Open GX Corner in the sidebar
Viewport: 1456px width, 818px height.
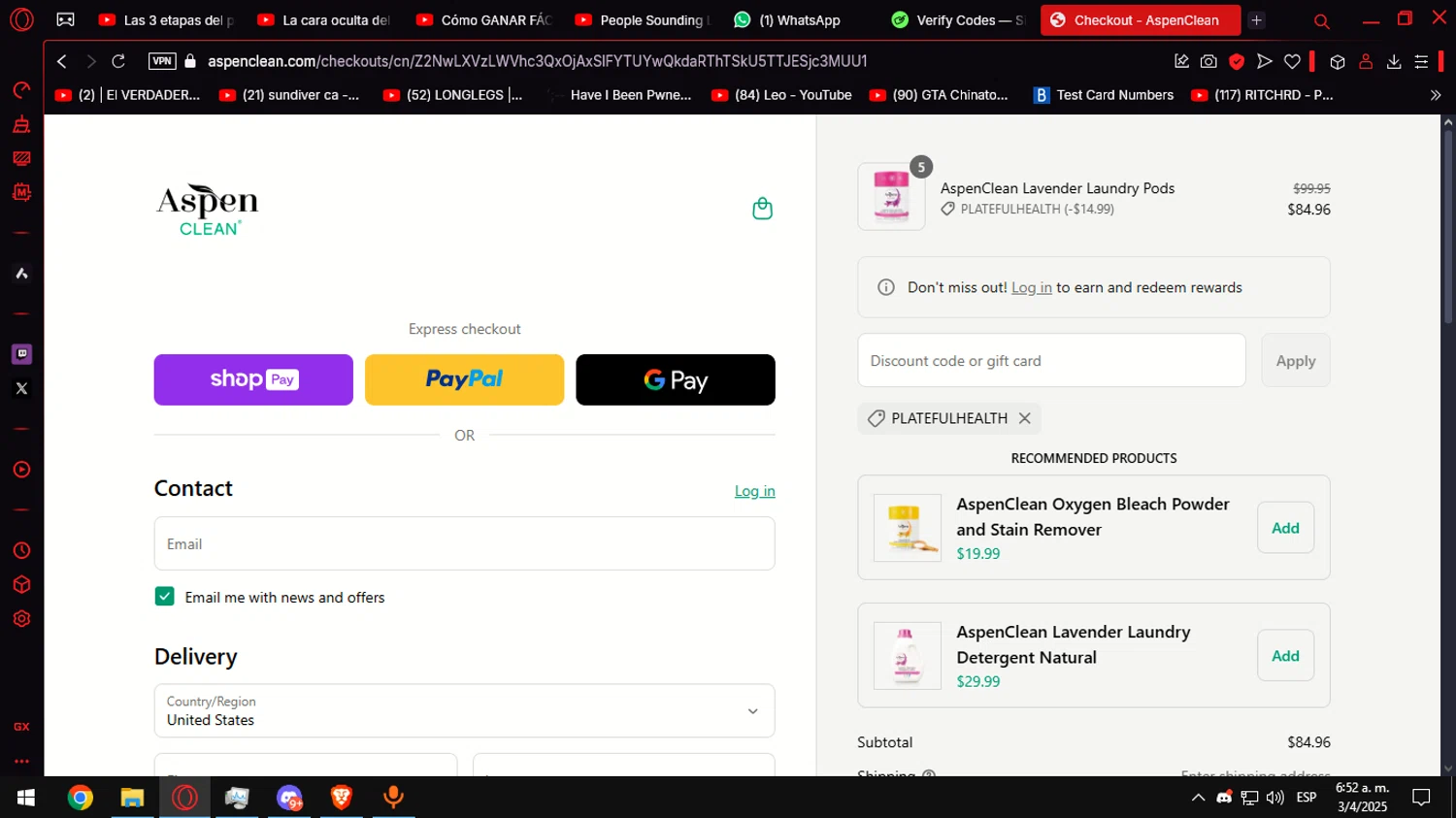point(21,727)
